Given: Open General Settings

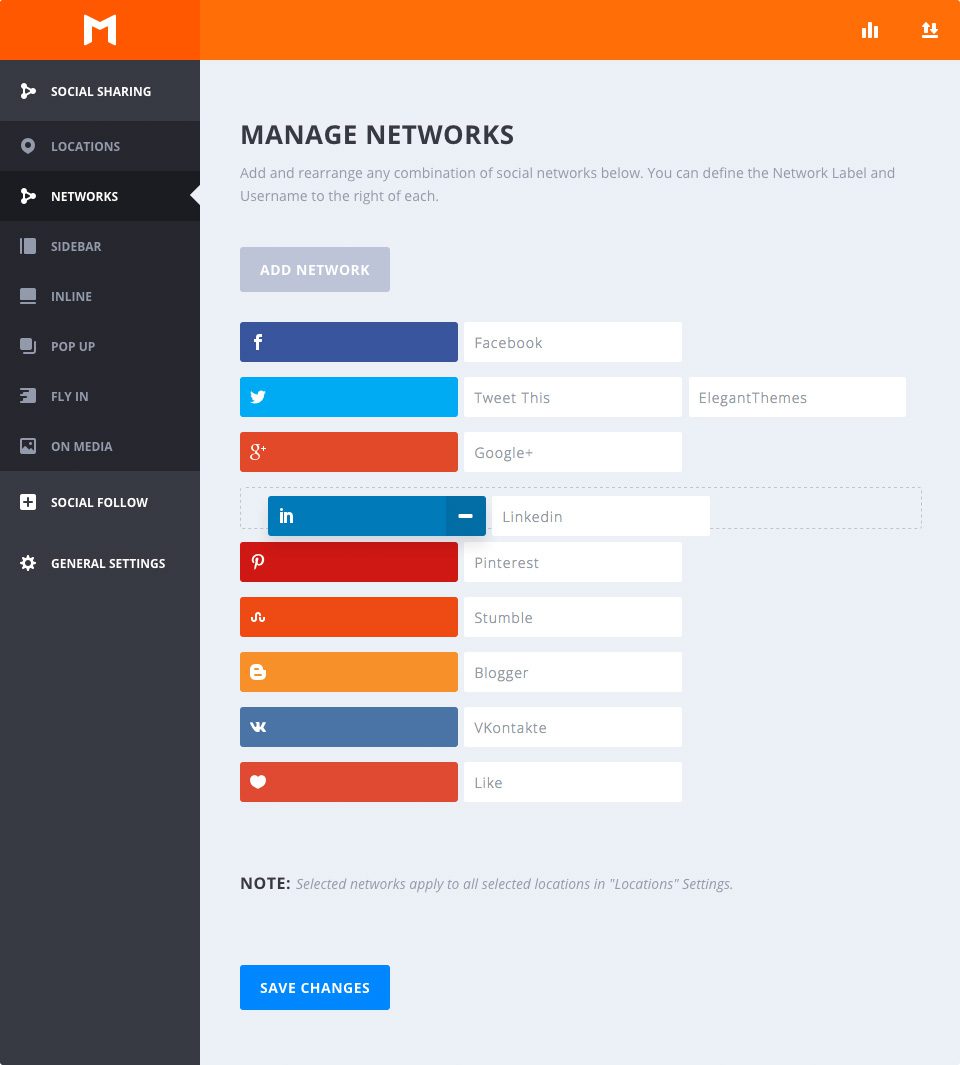Looking at the screenshot, I should 108,563.
